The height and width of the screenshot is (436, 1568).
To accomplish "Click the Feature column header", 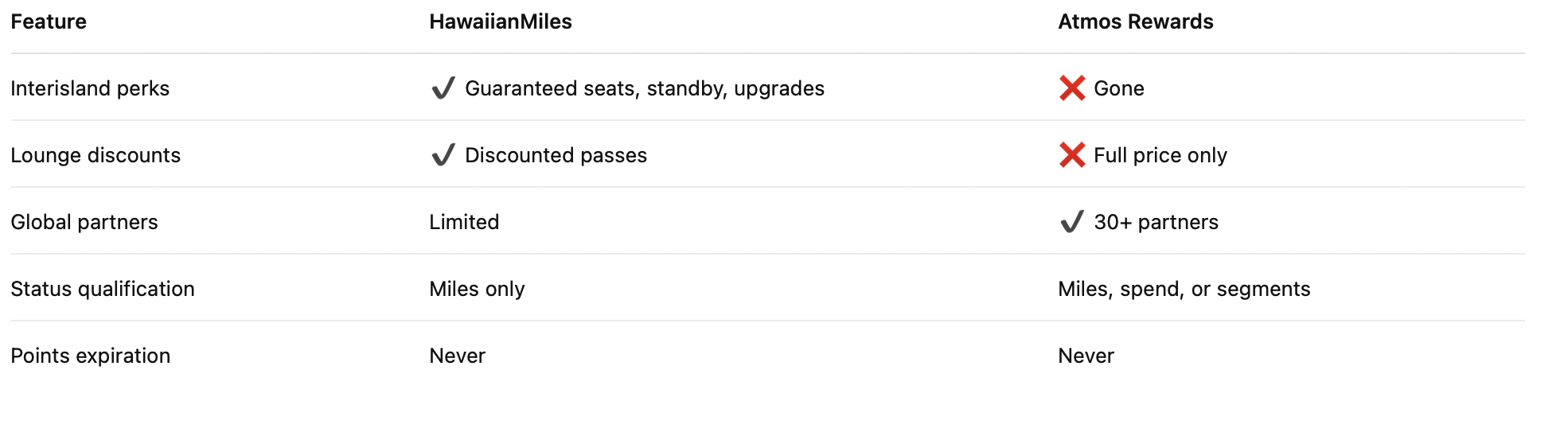I will click(49, 21).
